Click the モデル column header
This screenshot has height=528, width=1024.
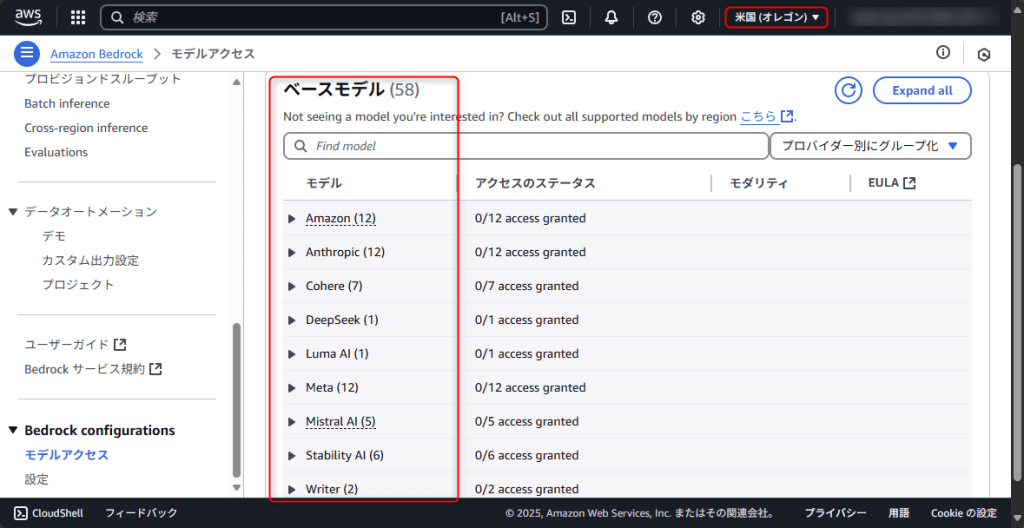pos(324,184)
